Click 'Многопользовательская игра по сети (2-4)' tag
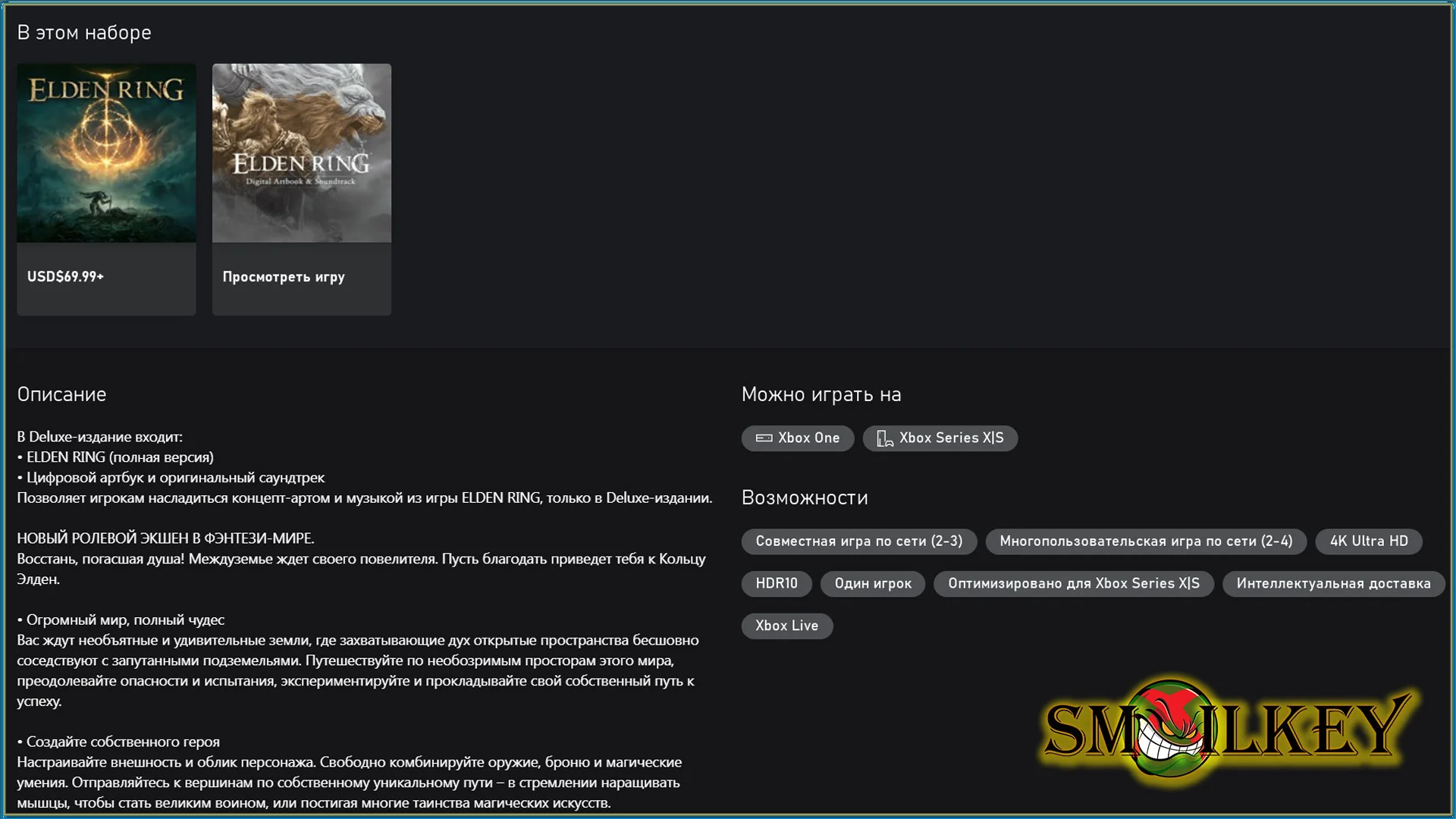 1146,541
